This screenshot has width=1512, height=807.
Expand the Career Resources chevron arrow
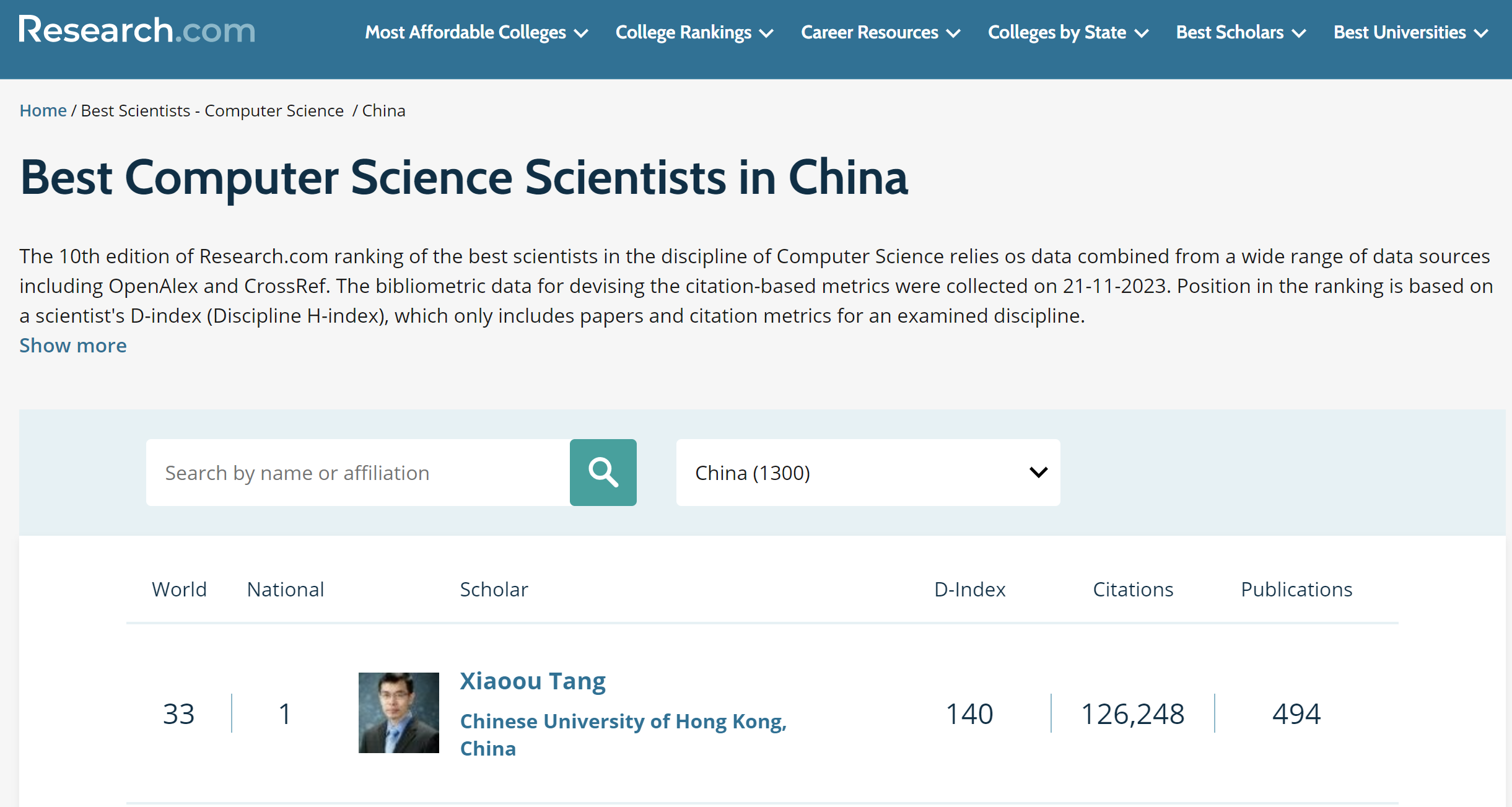point(953,33)
